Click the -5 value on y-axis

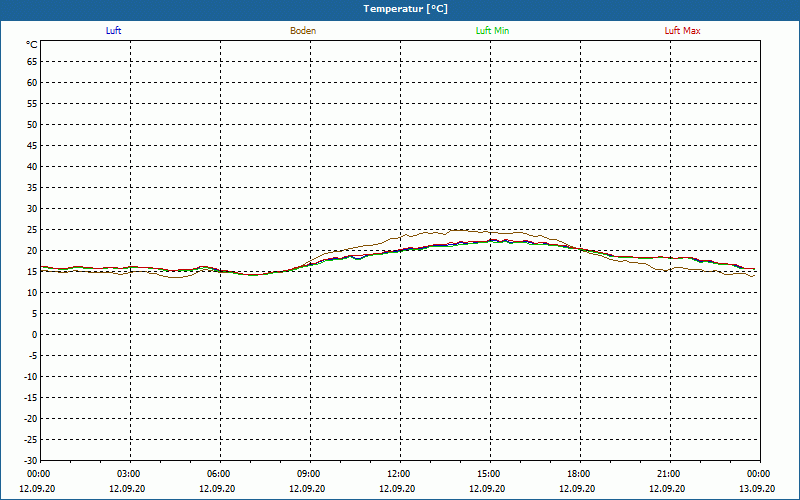tap(32, 356)
